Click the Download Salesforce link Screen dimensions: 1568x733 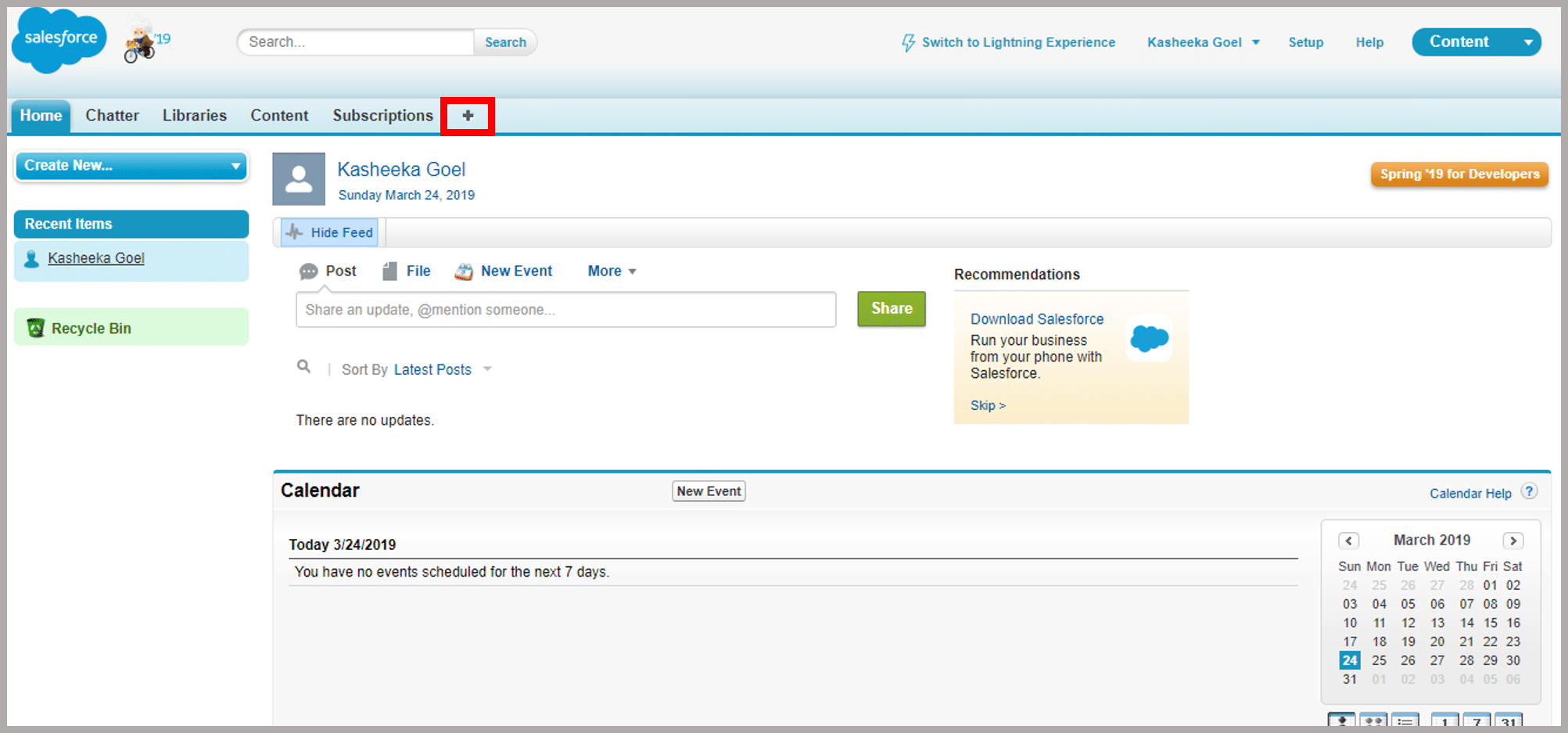point(1037,319)
